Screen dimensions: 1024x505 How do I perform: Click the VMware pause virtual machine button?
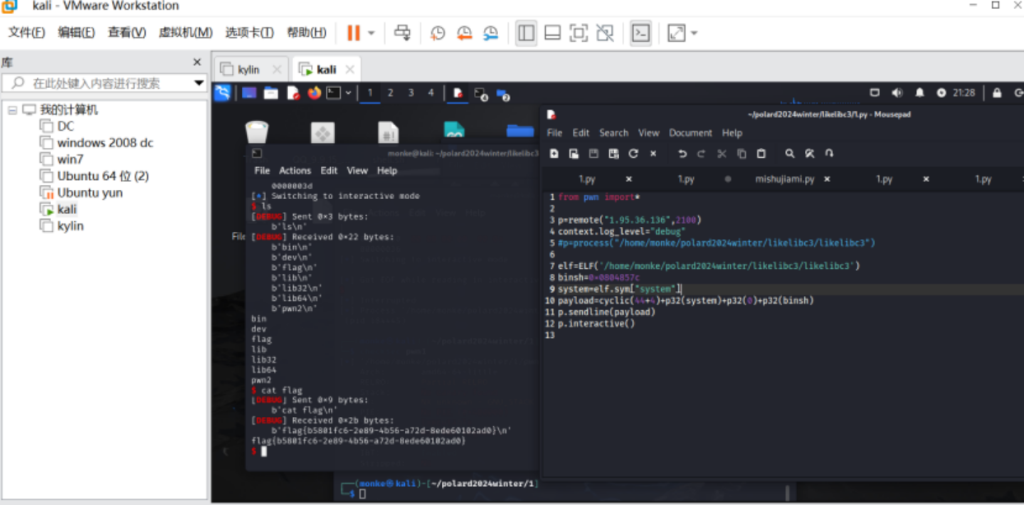(353, 33)
